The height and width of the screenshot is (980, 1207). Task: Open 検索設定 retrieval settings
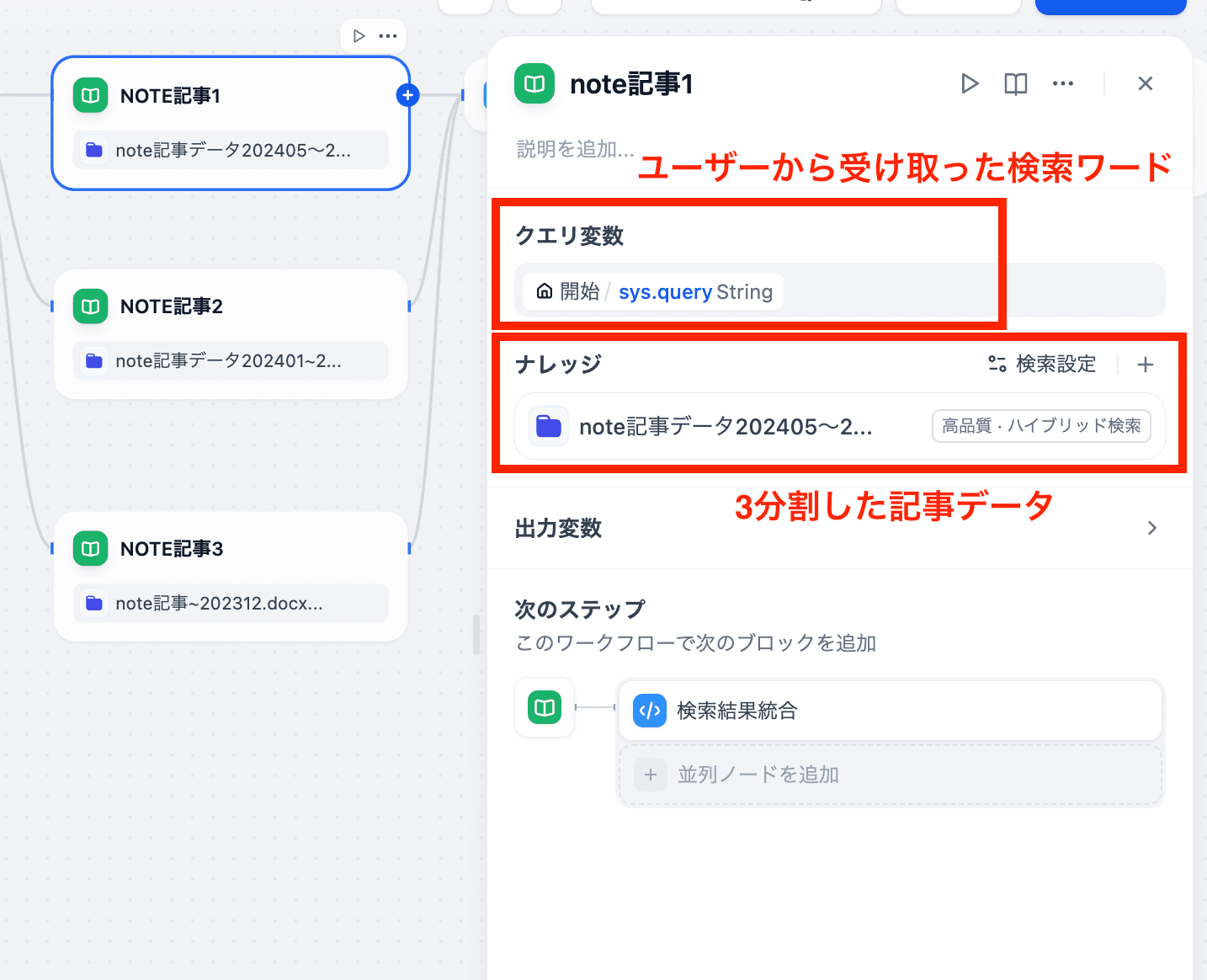(x=1042, y=364)
